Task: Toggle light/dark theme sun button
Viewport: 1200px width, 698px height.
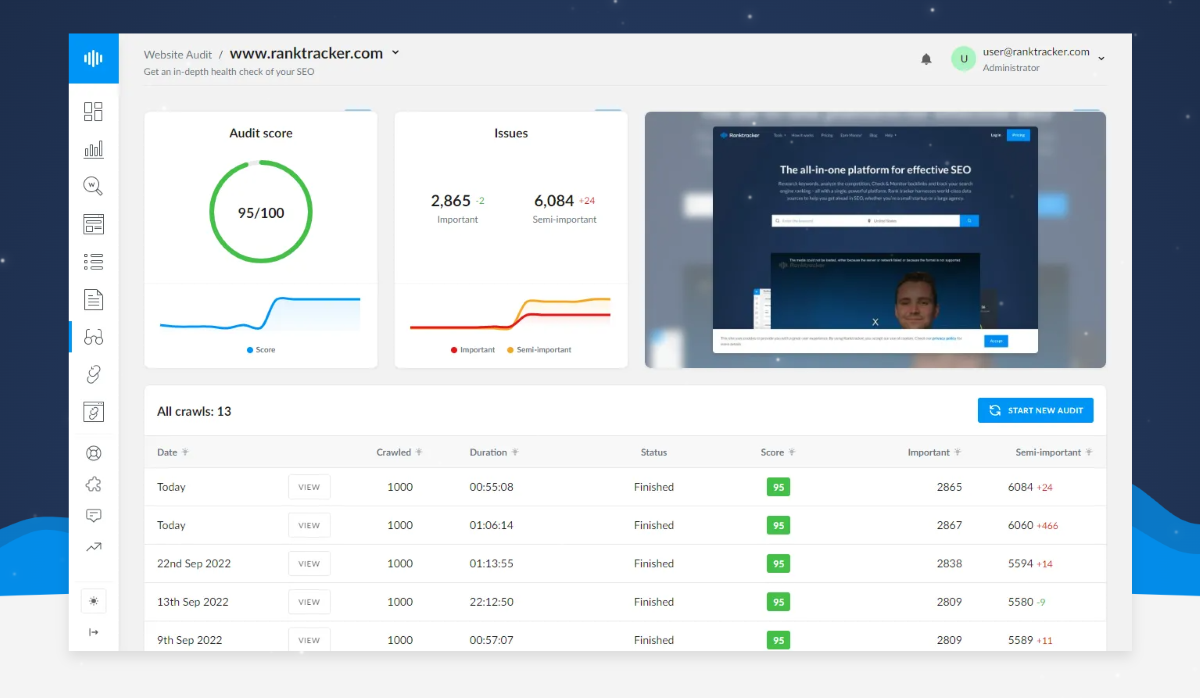Action: click(x=93, y=601)
